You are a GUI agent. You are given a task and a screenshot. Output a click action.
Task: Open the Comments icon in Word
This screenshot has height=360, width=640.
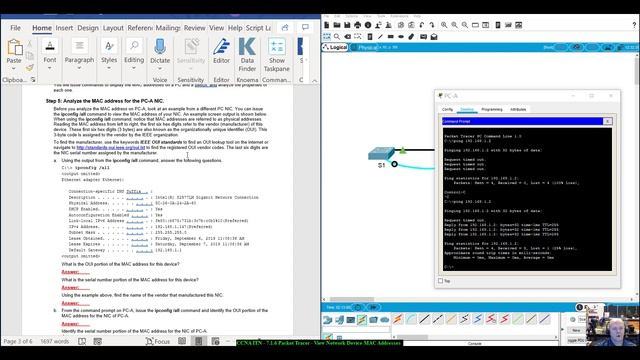[x=305, y=27]
